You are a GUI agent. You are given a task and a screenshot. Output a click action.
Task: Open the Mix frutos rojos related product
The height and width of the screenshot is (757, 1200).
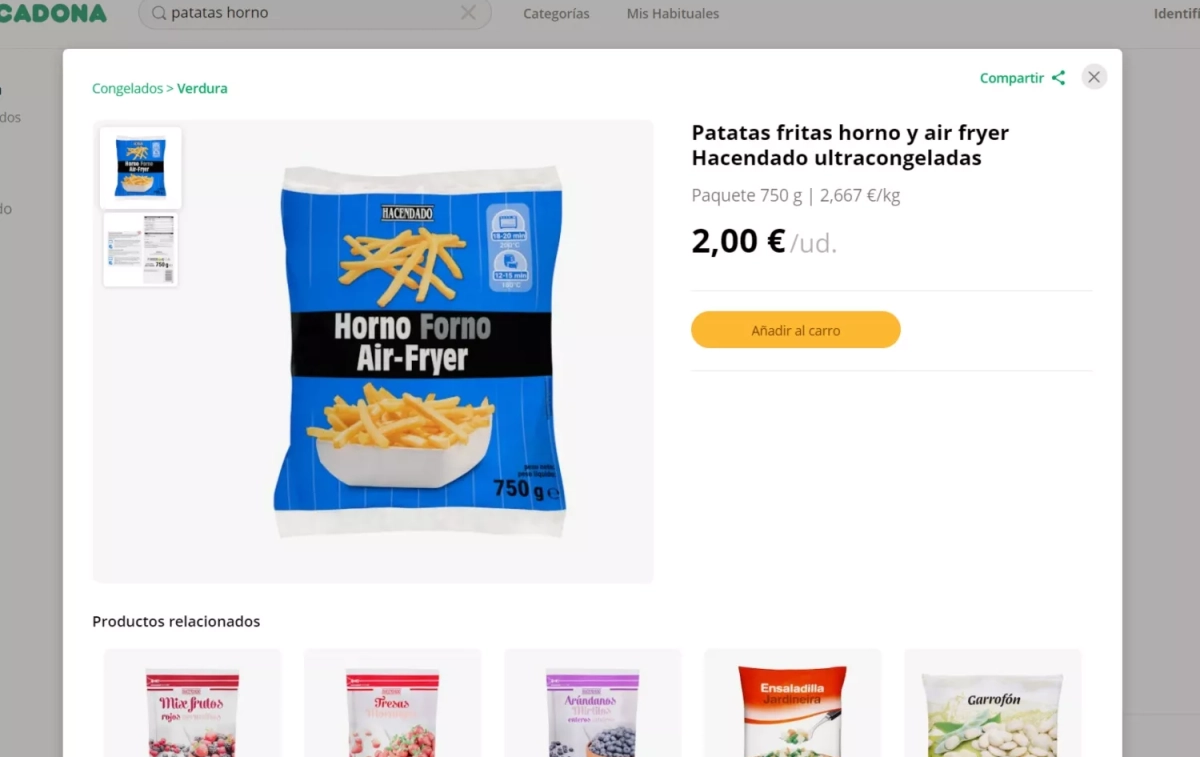point(193,703)
